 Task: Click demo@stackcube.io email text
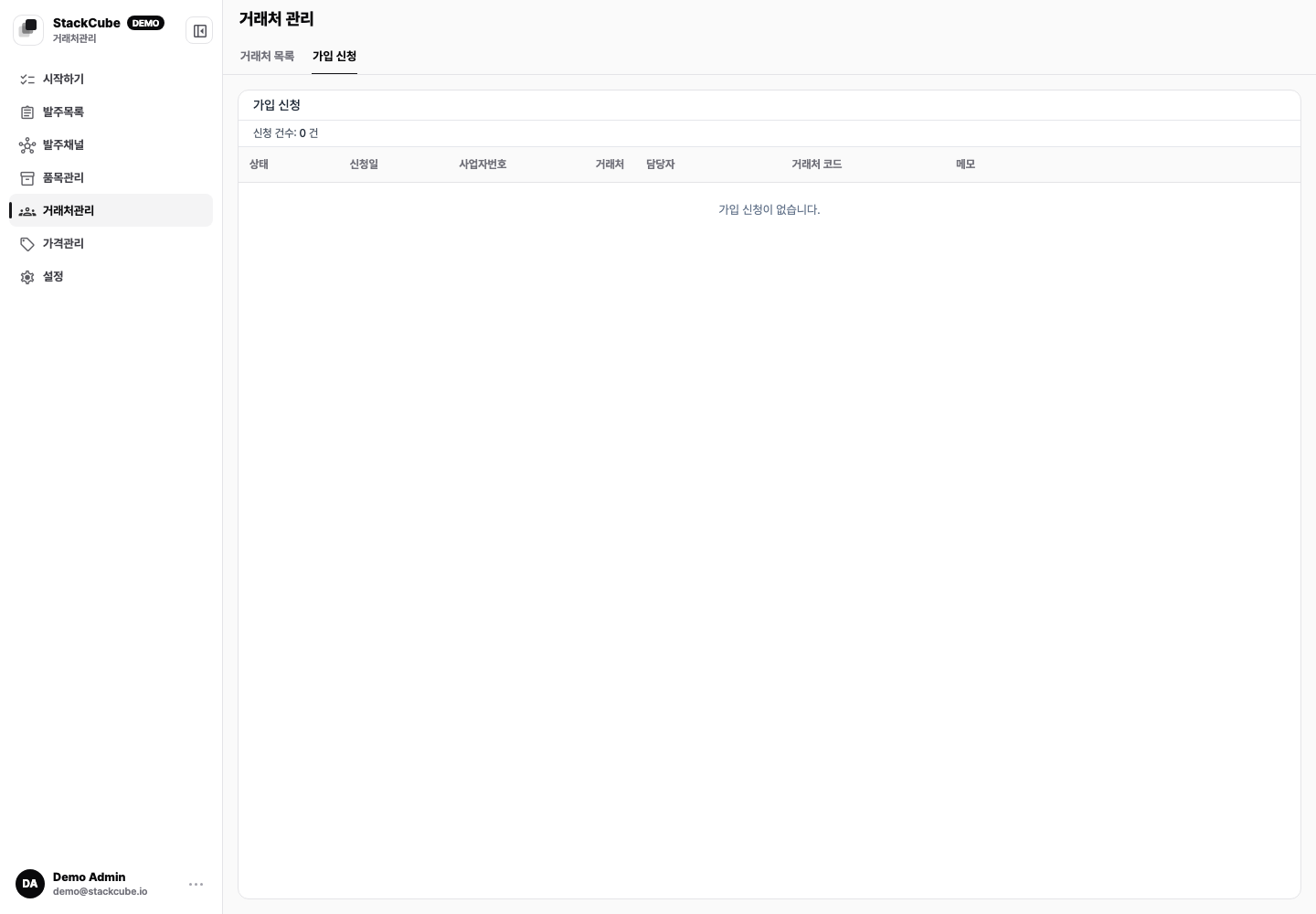[x=100, y=891]
